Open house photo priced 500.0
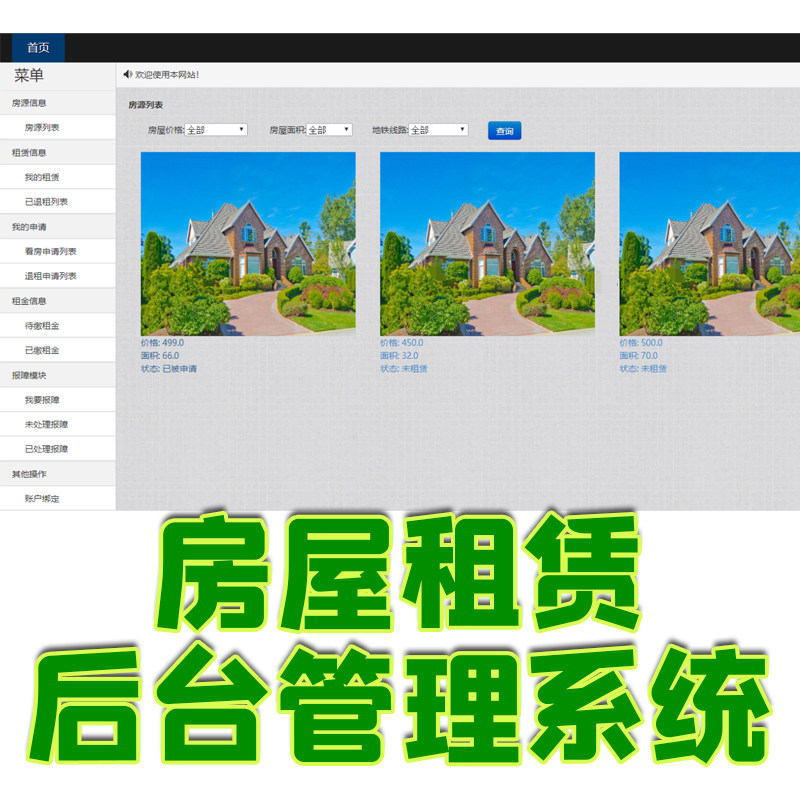The width and height of the screenshot is (800, 800). (x=710, y=244)
